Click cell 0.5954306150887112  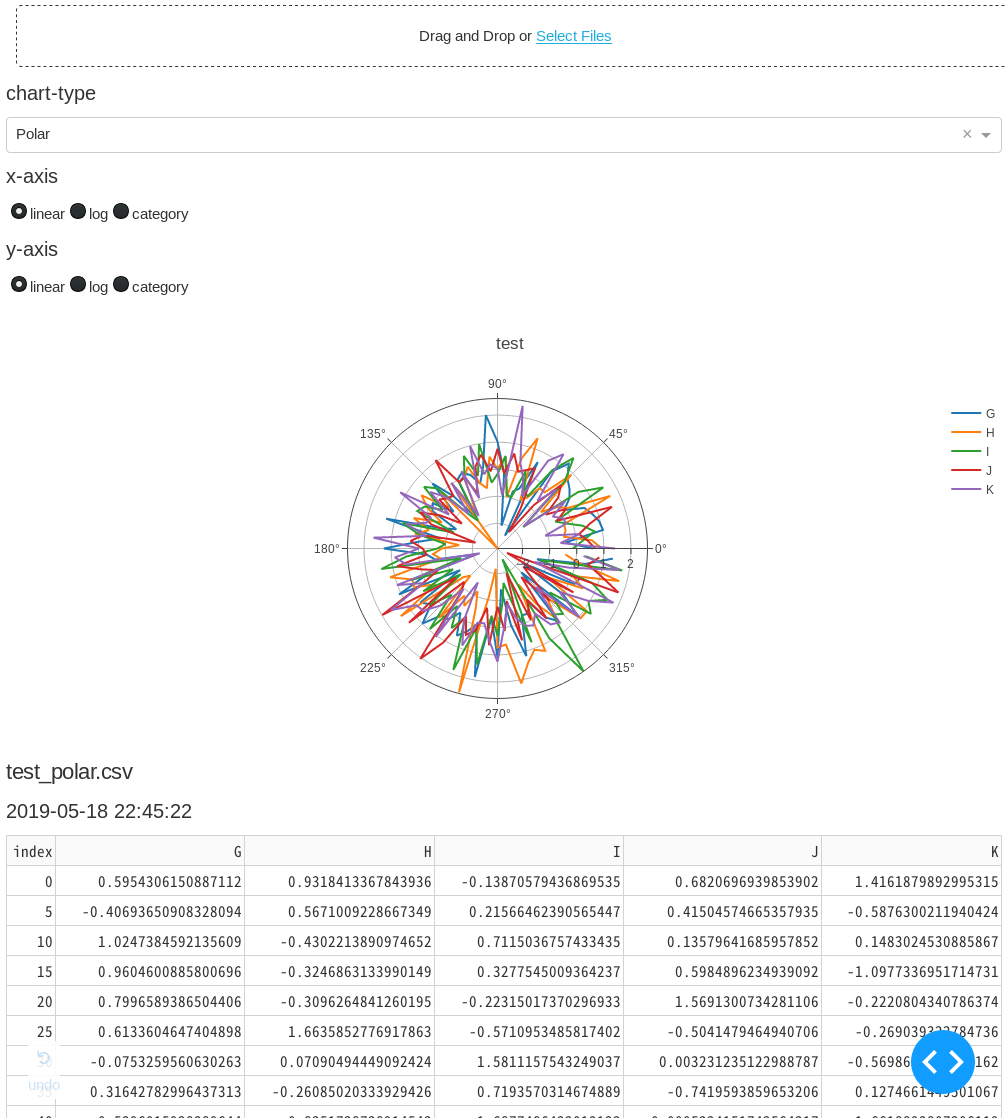[150, 881]
